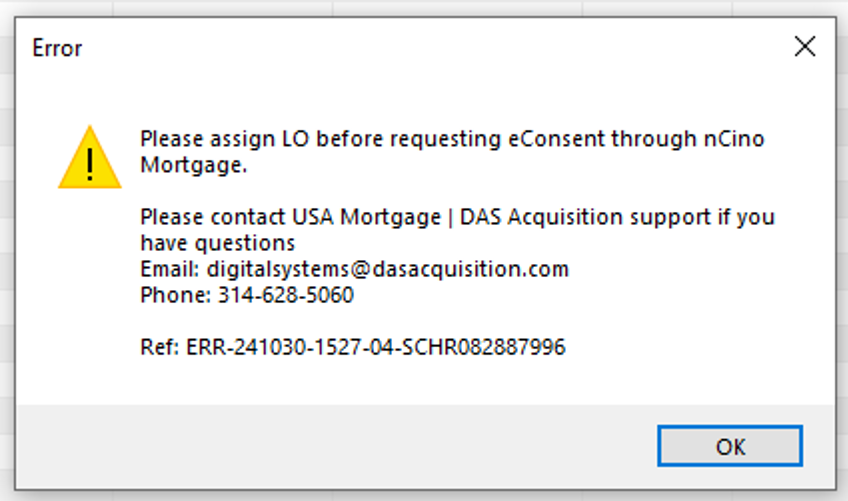Close the Error dialog with the X
The height and width of the screenshot is (501, 848).
click(805, 47)
